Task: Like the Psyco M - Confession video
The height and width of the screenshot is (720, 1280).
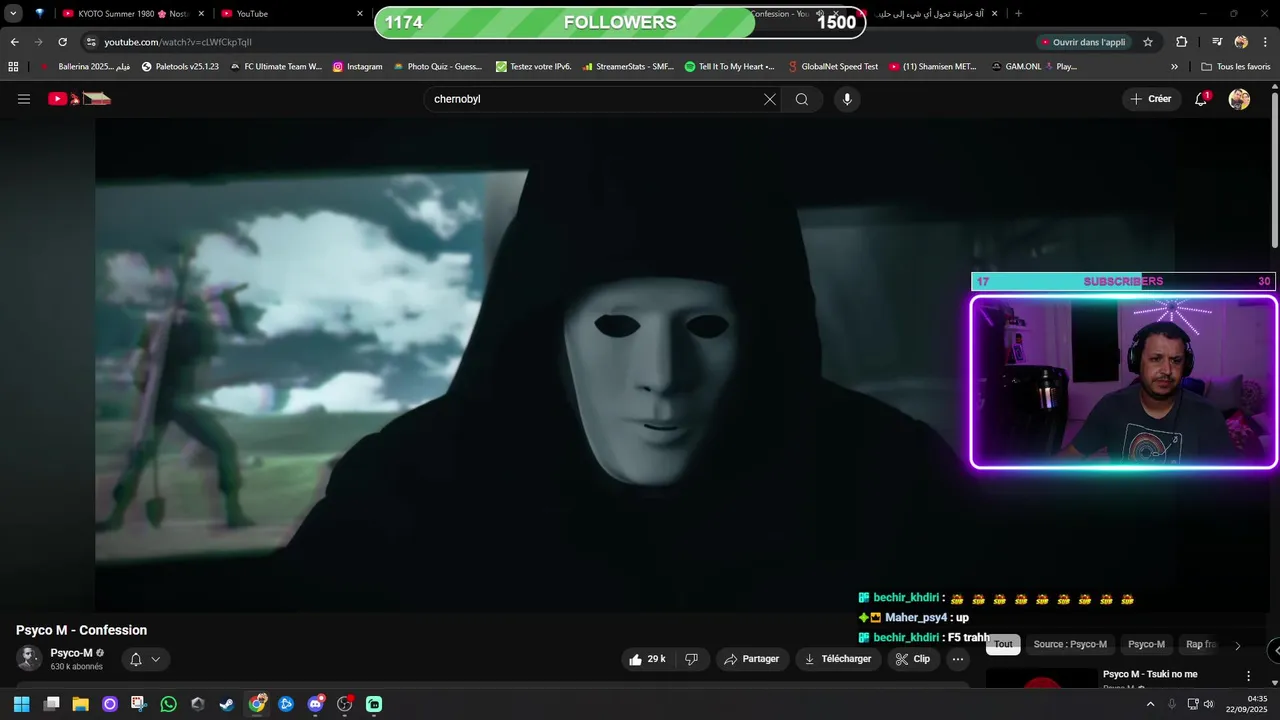Action: tap(647, 659)
